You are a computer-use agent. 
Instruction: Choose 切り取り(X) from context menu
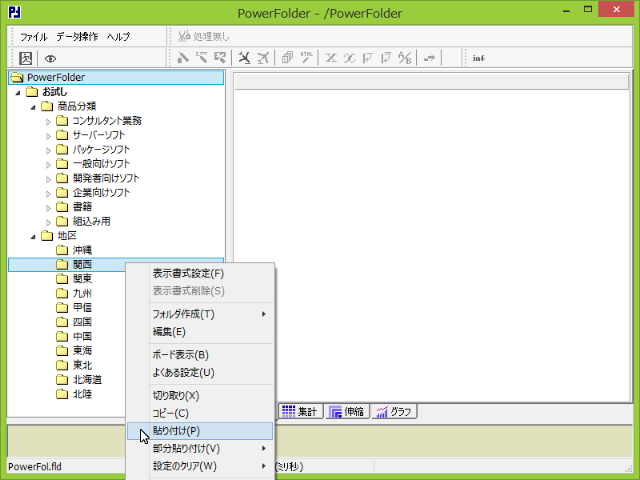coord(200,396)
